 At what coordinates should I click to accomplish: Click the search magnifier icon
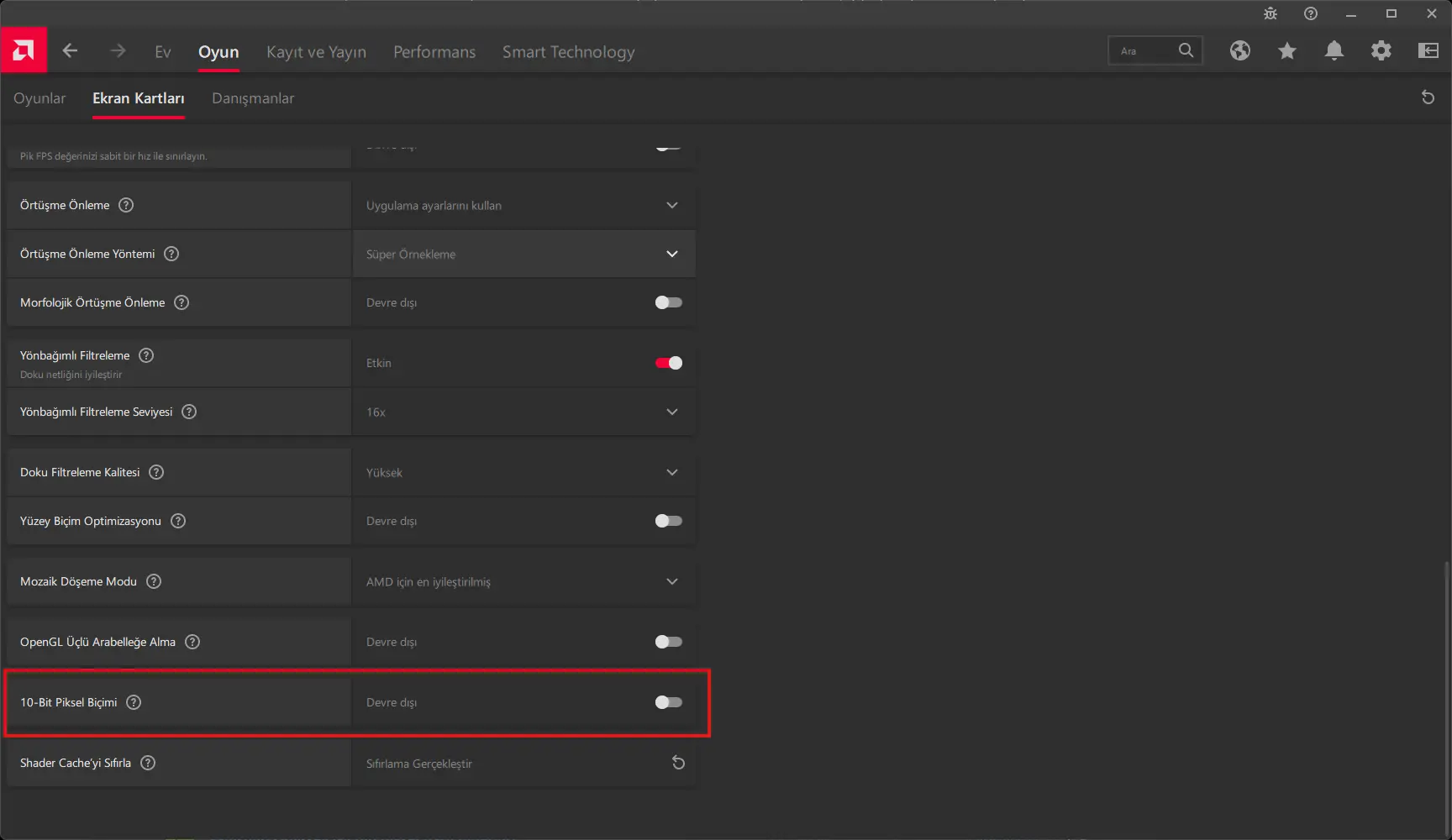click(1186, 50)
